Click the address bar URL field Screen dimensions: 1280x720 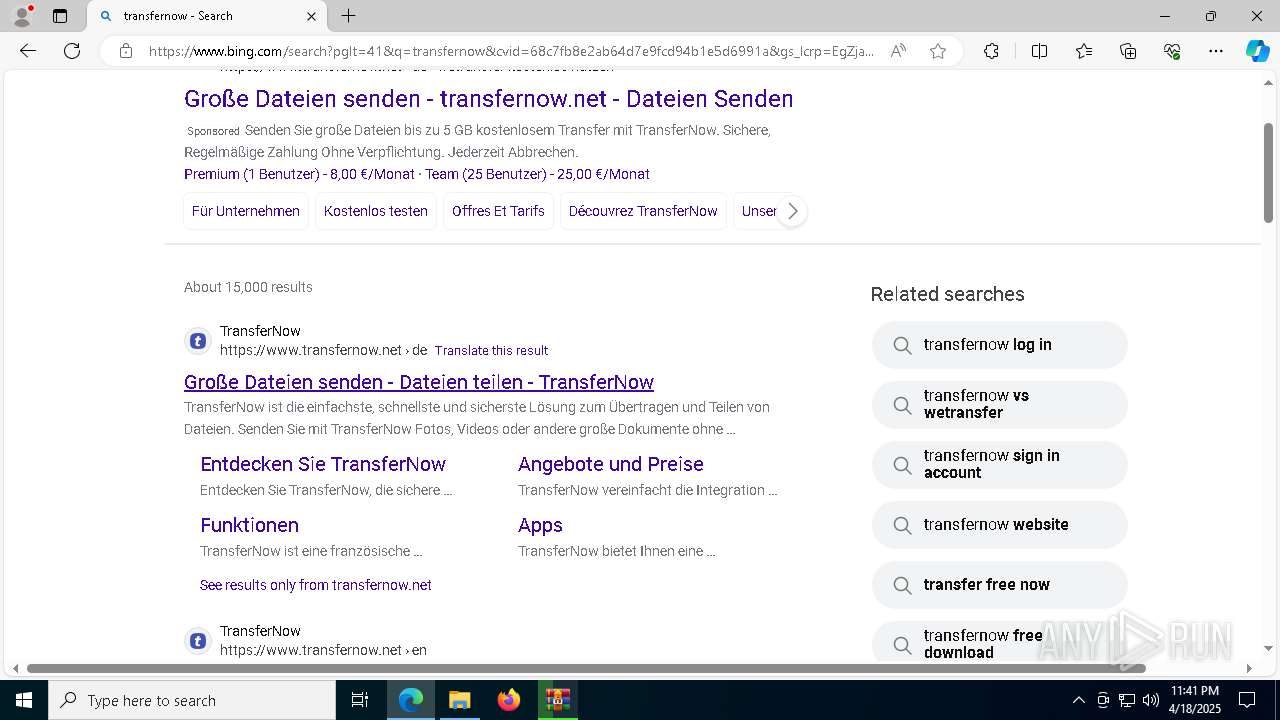510,51
